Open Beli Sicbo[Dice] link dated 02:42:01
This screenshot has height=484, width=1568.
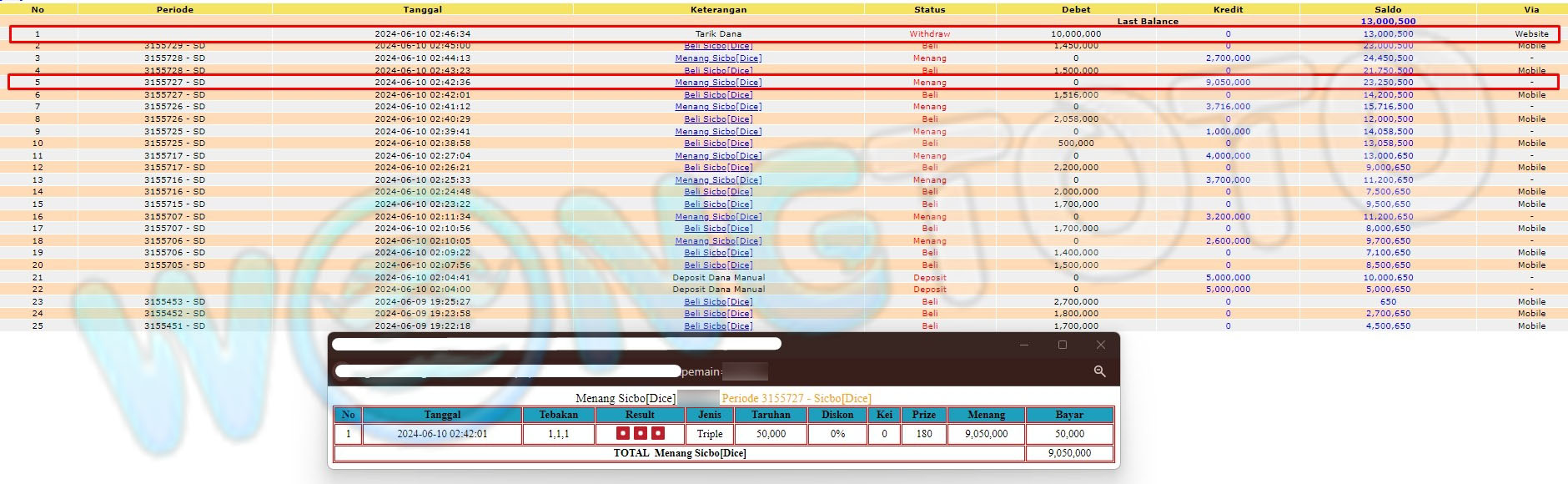click(718, 95)
